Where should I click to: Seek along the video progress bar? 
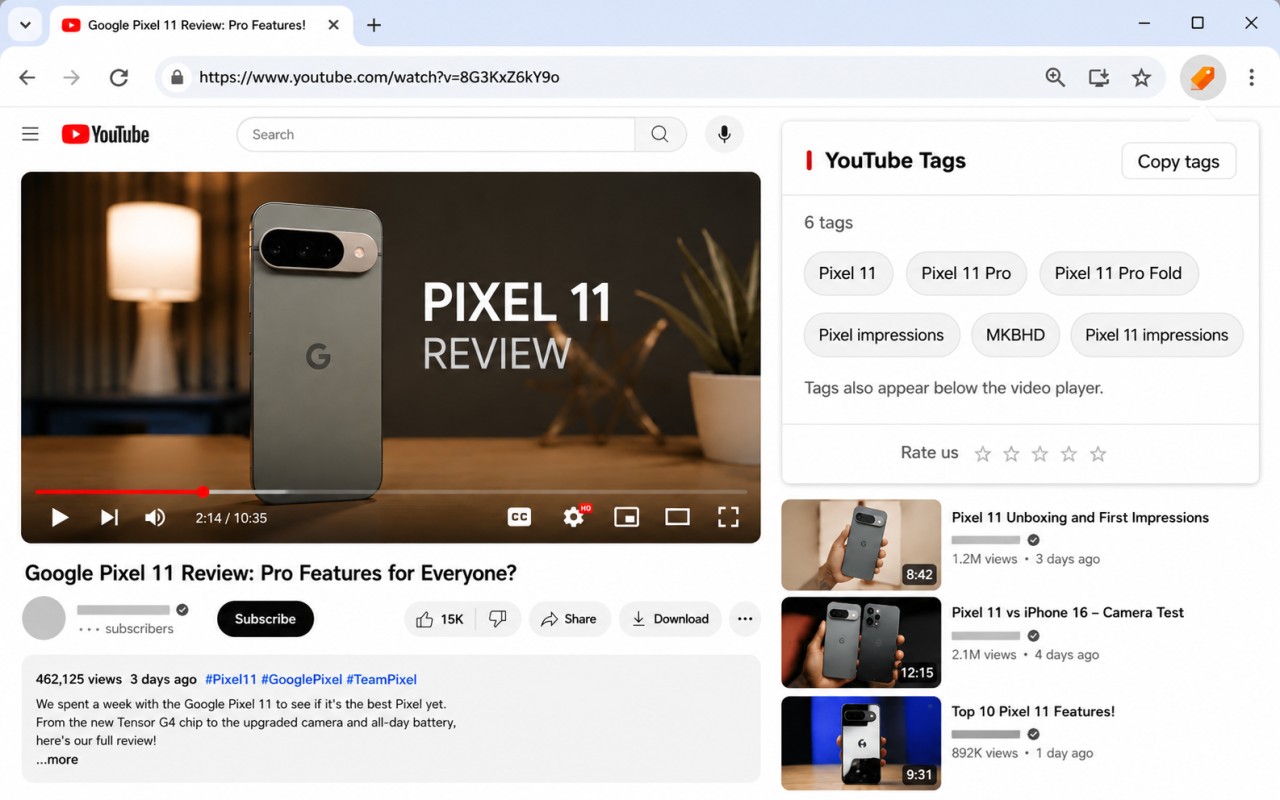(x=391, y=492)
